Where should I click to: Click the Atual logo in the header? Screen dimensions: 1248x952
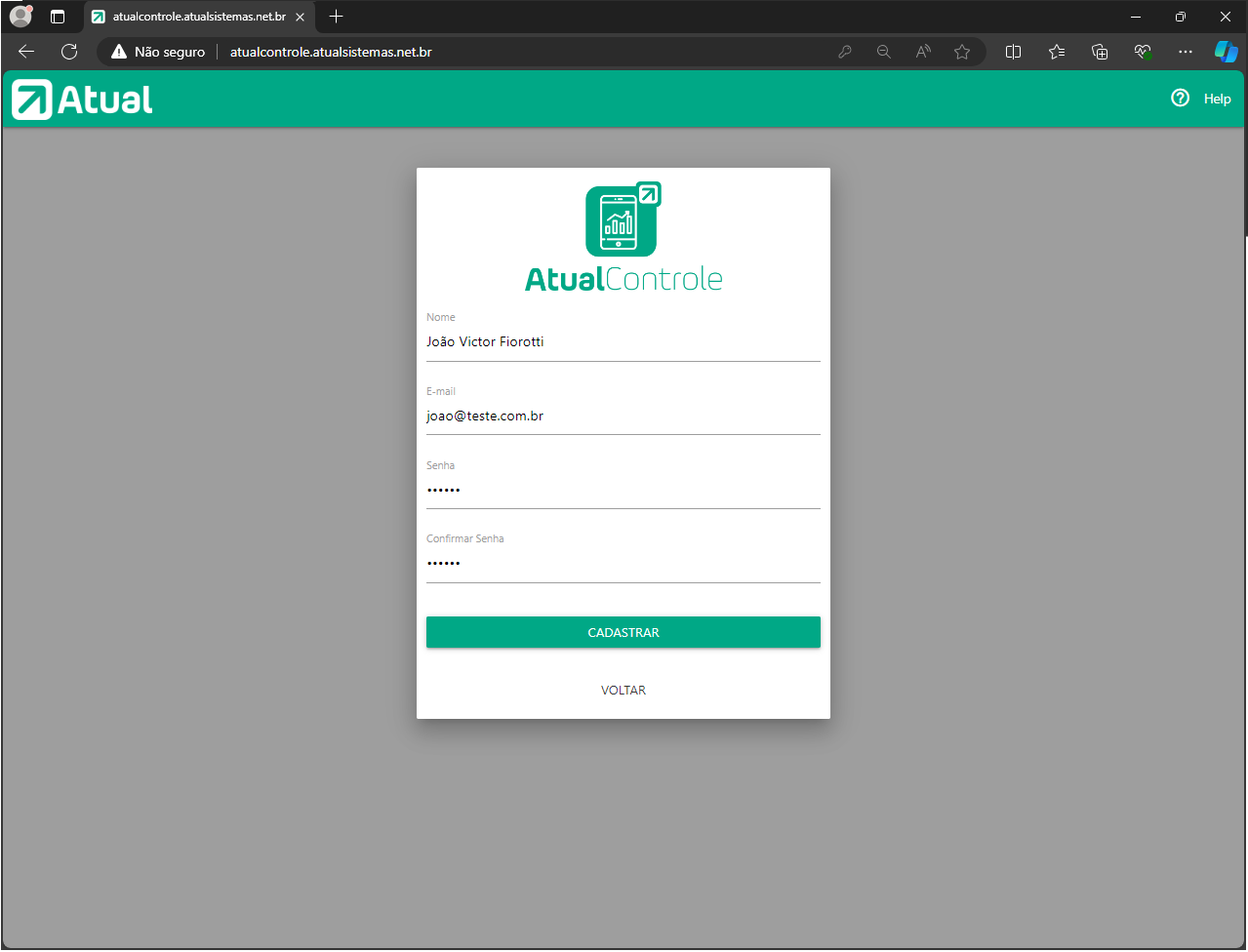pyautogui.click(x=82, y=99)
